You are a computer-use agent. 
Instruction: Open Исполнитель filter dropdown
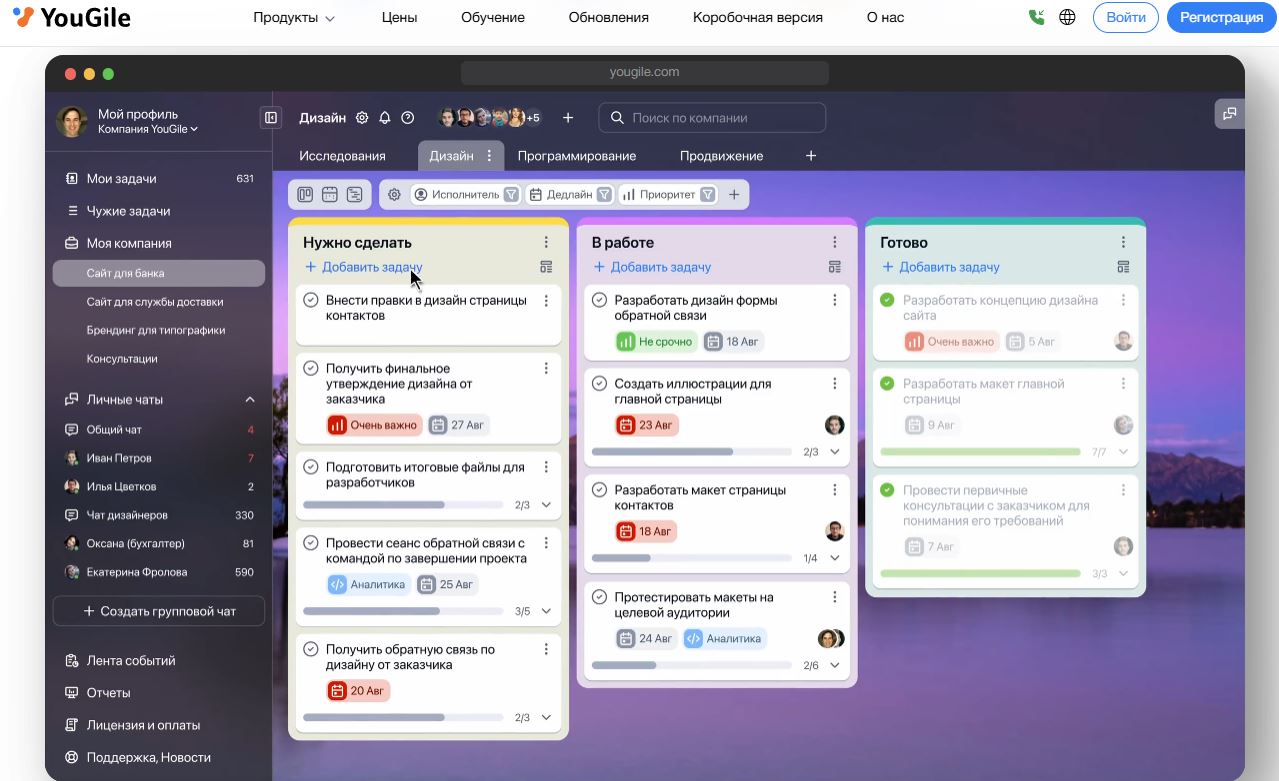466,195
